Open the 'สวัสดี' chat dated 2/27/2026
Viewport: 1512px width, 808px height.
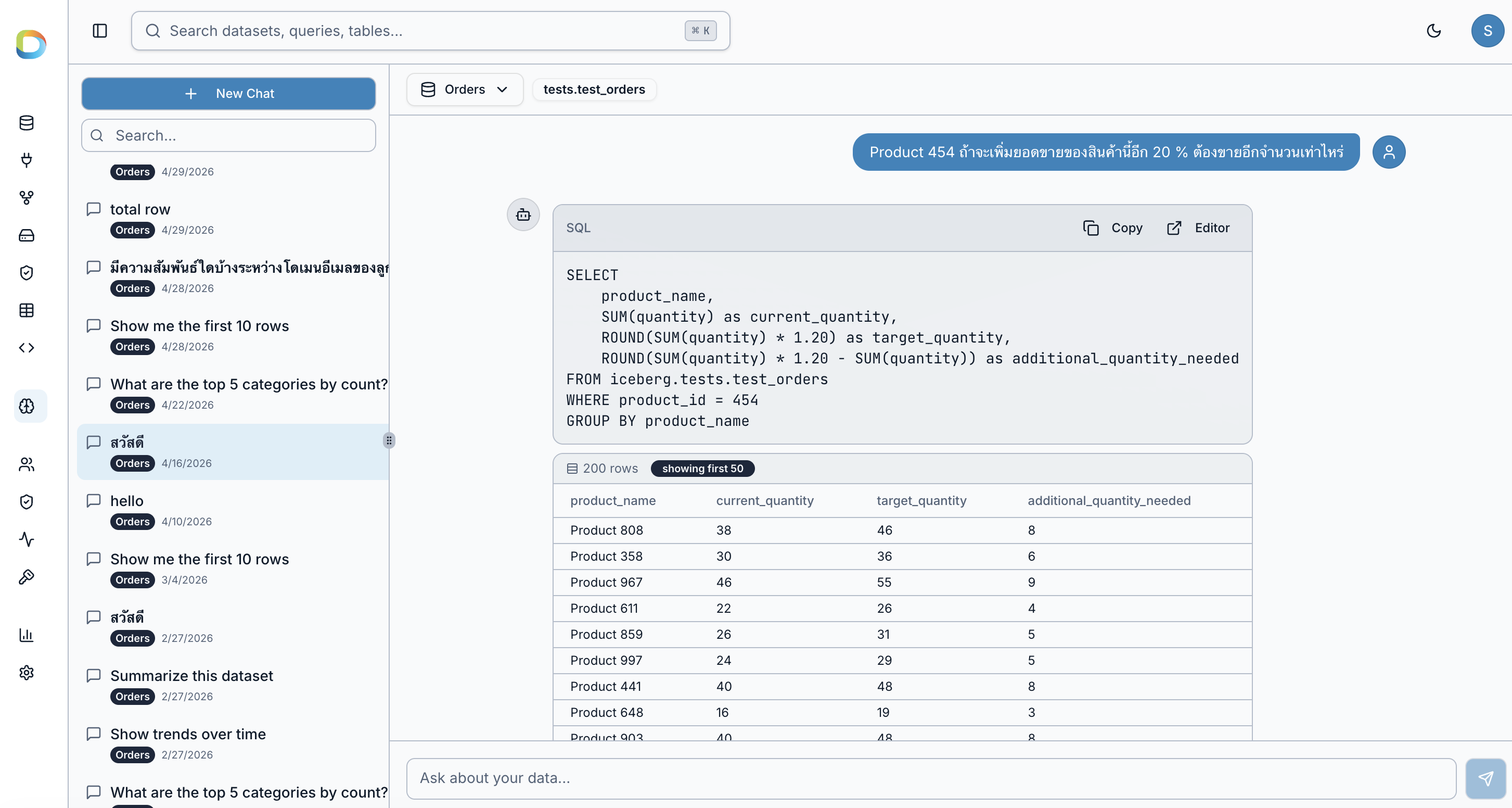pos(233,627)
